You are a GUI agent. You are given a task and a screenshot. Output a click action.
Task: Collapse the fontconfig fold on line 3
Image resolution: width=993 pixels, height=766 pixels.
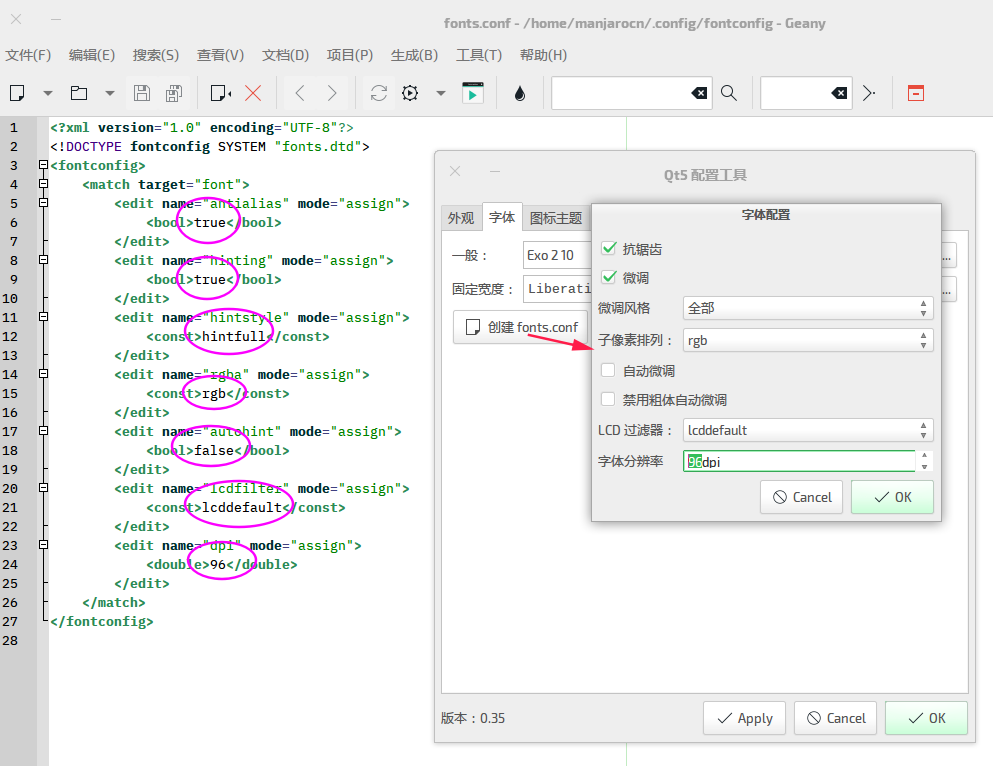point(43,165)
